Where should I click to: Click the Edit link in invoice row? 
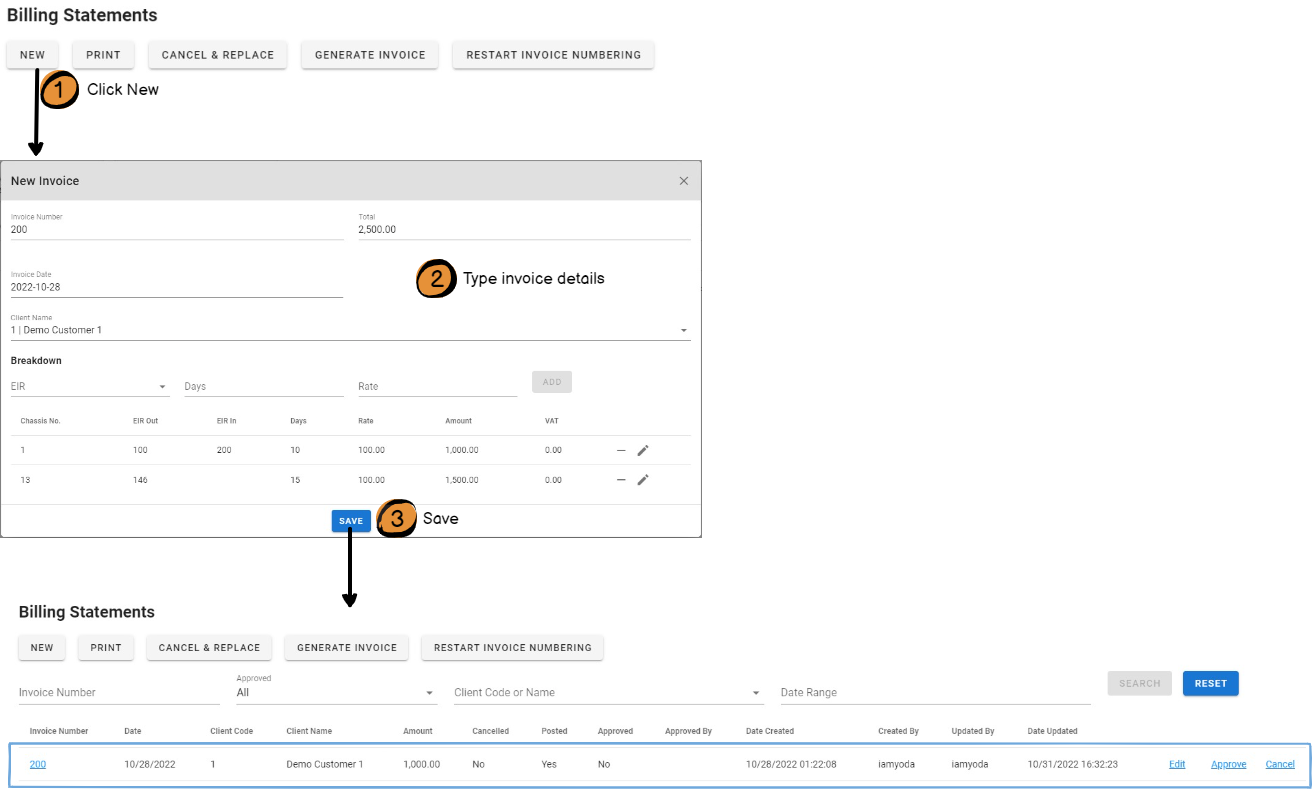[x=1177, y=764]
